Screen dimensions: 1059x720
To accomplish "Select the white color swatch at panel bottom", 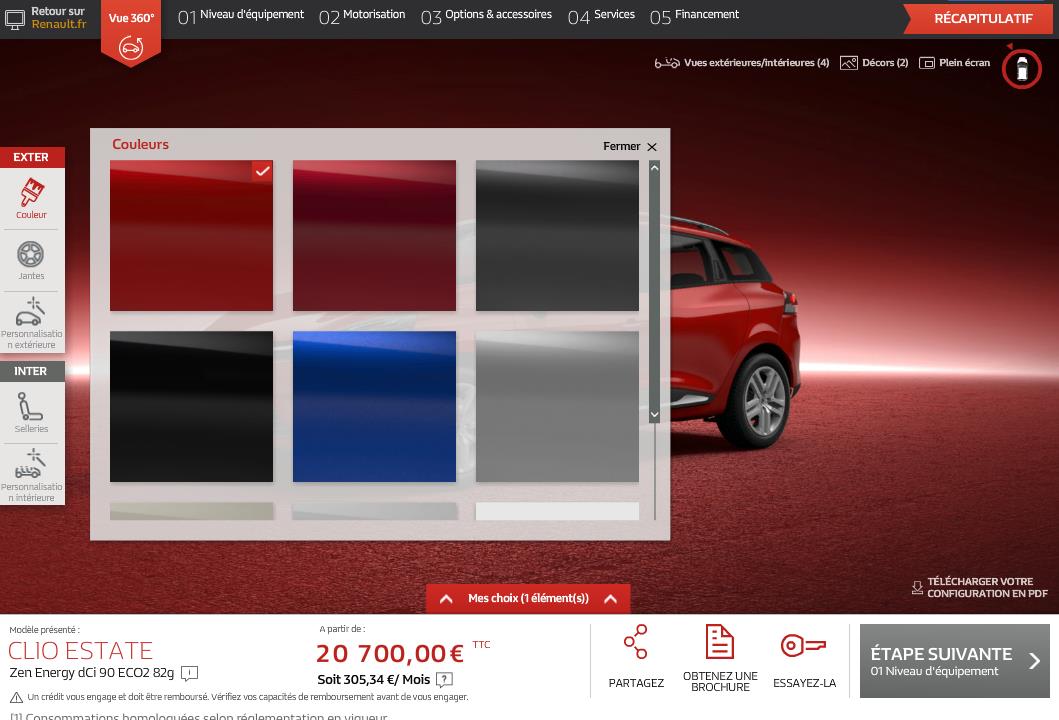I will [x=557, y=511].
